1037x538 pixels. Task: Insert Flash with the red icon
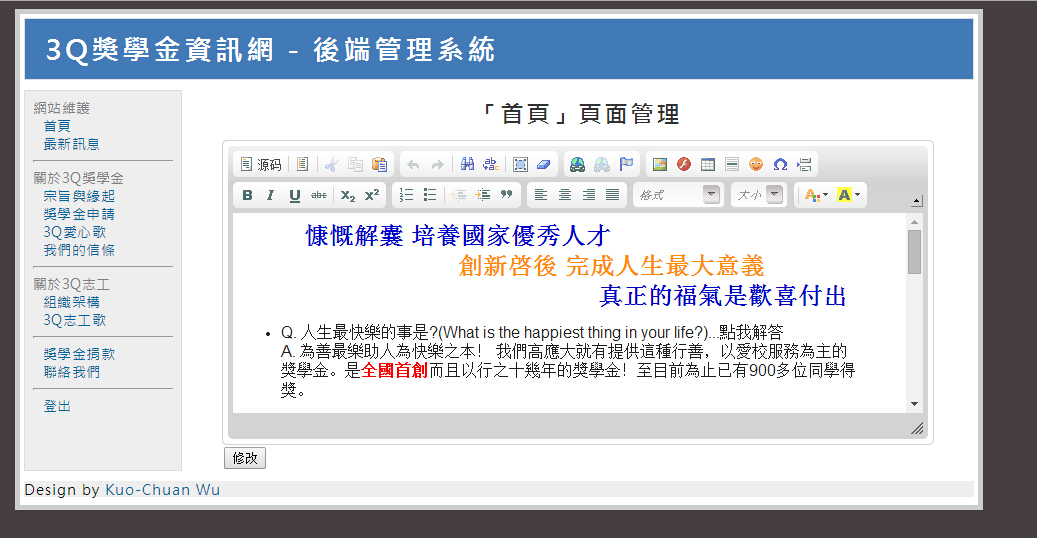pyautogui.click(x=684, y=164)
